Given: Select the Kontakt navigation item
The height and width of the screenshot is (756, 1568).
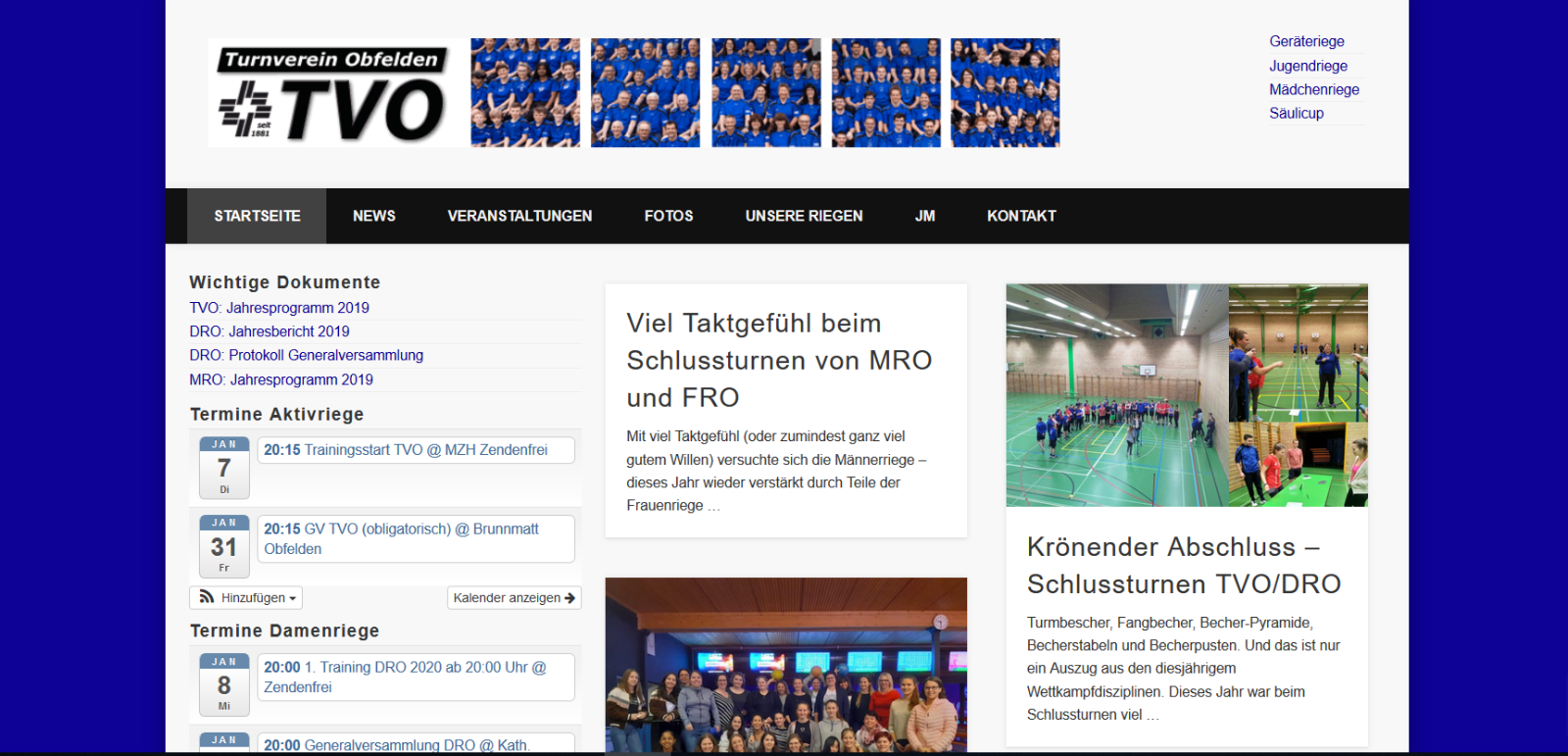Looking at the screenshot, I should click(x=1021, y=216).
